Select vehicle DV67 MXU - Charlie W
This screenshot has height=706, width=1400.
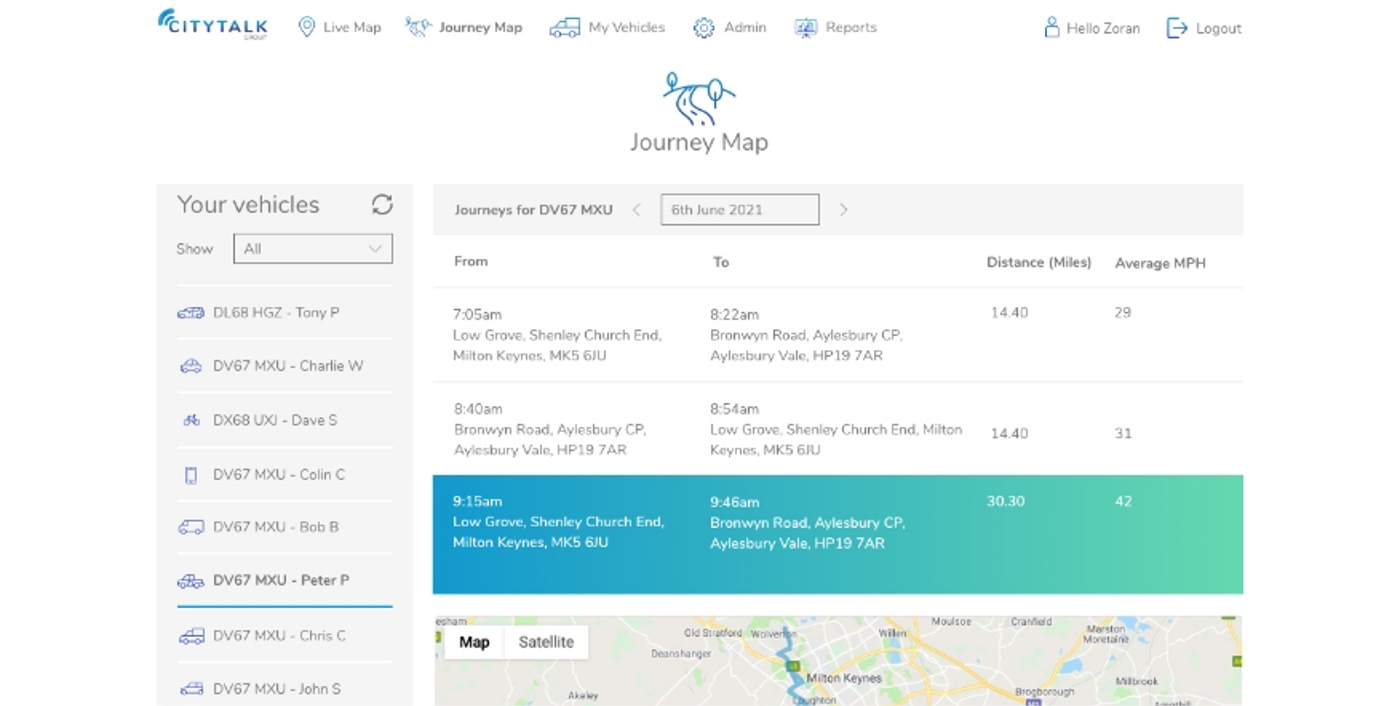point(285,366)
